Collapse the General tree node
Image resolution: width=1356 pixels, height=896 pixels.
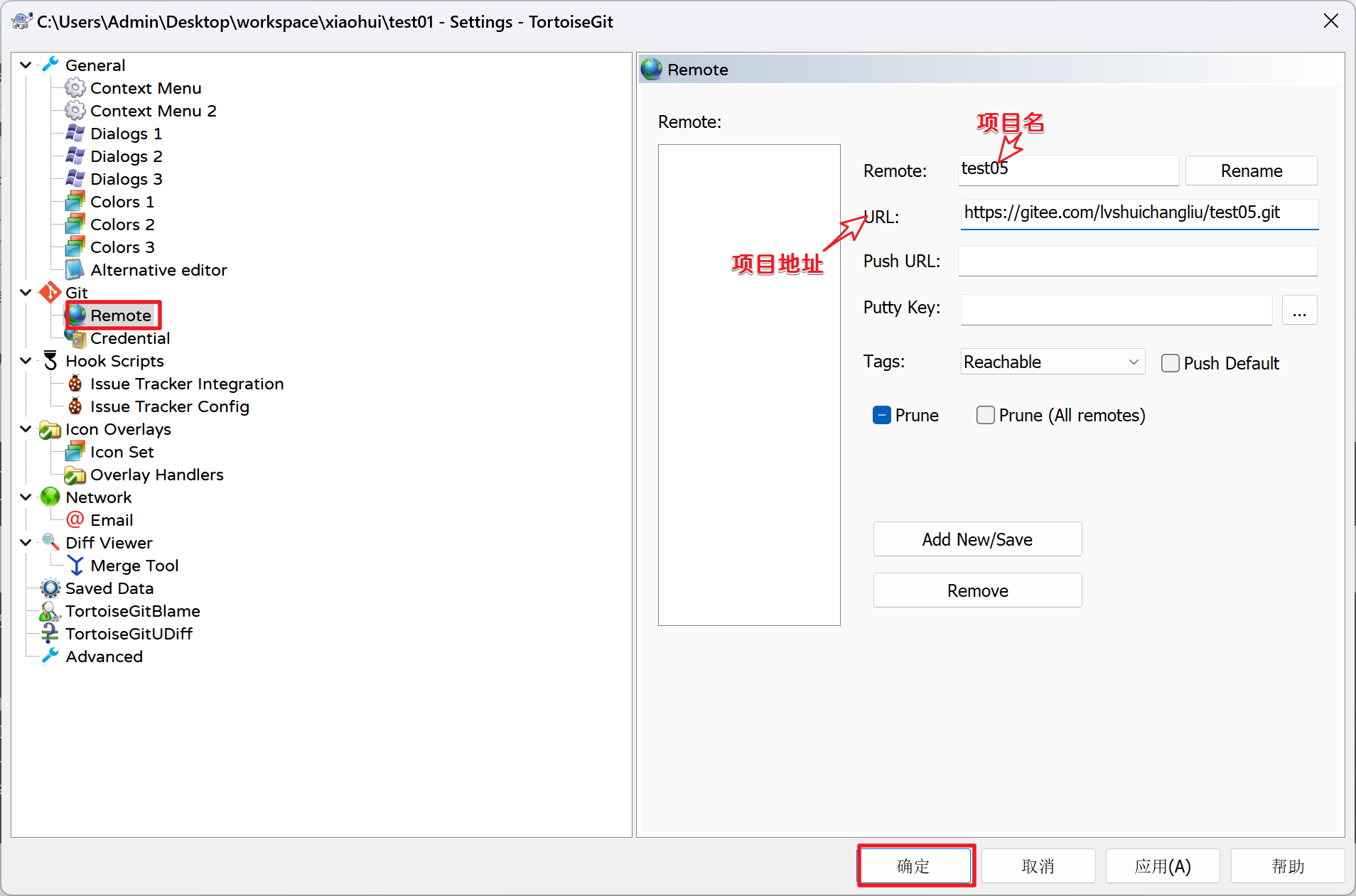[x=26, y=65]
